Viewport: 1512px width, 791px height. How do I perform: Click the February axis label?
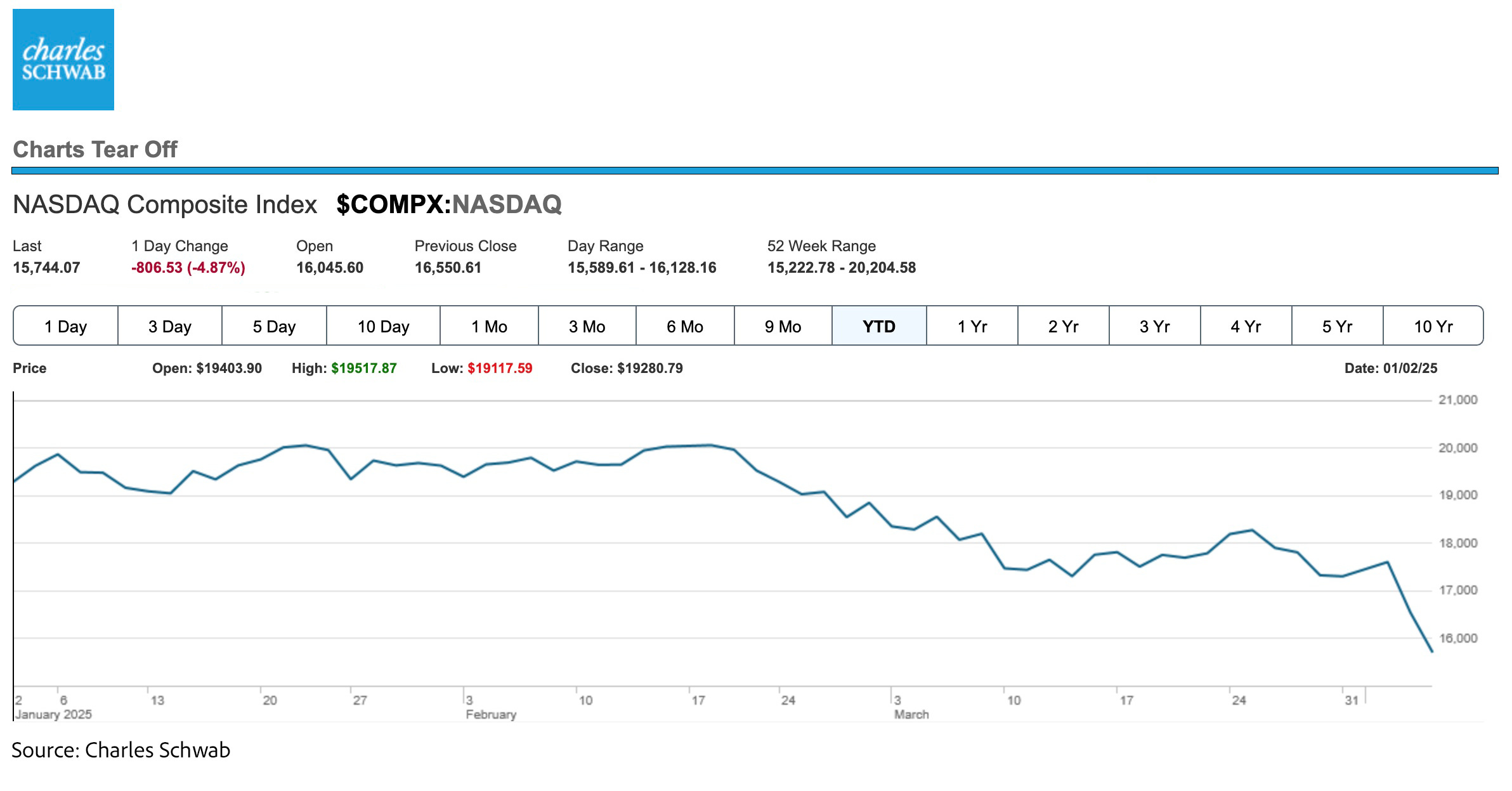[491, 714]
